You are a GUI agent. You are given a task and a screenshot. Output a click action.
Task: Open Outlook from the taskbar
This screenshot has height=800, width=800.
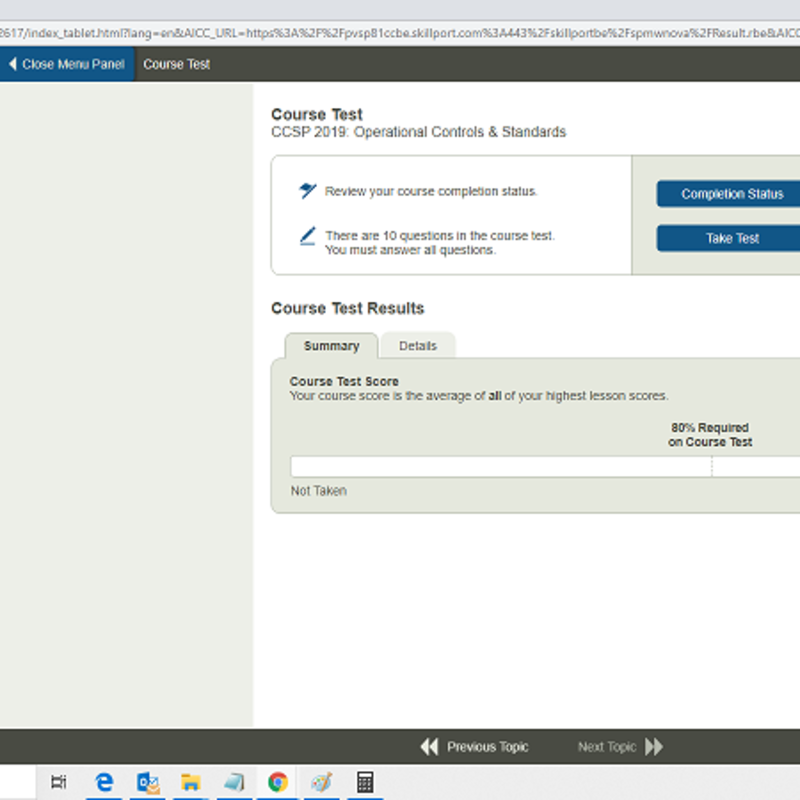click(148, 782)
